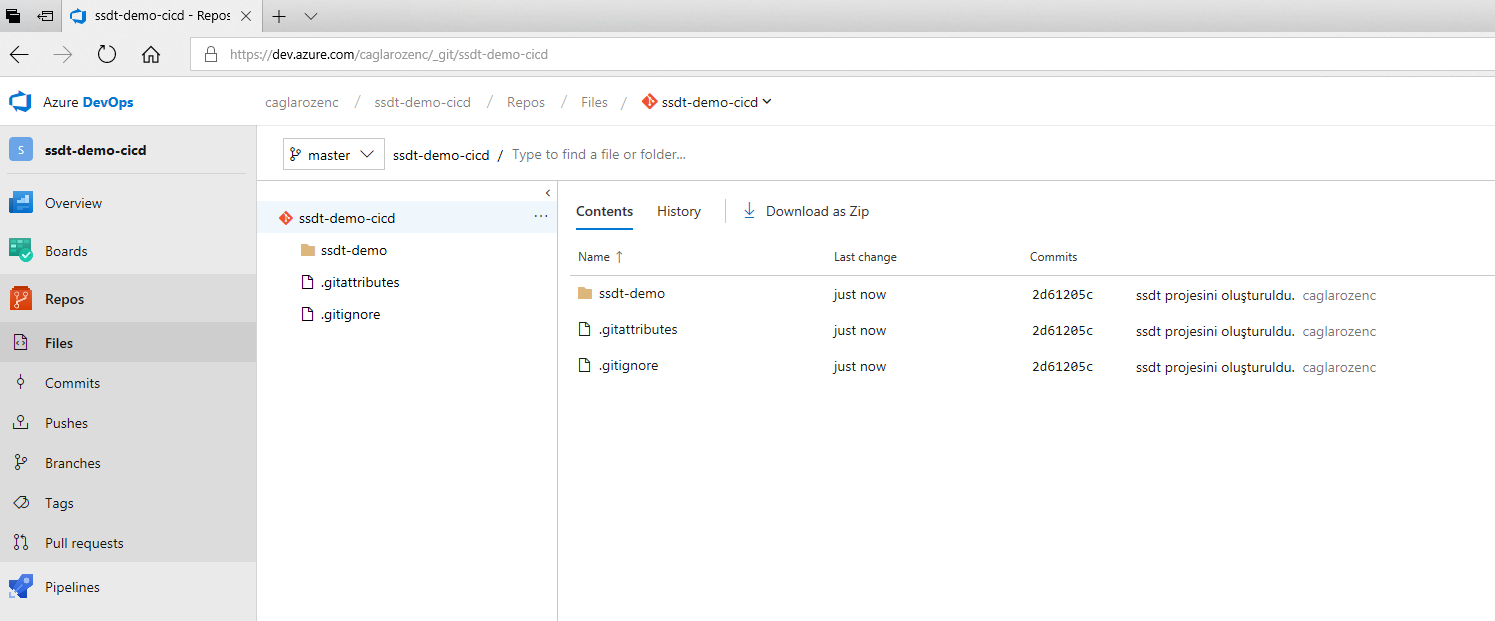The image size is (1495, 621).
Task: Open a new browser tab
Action: (x=279, y=16)
